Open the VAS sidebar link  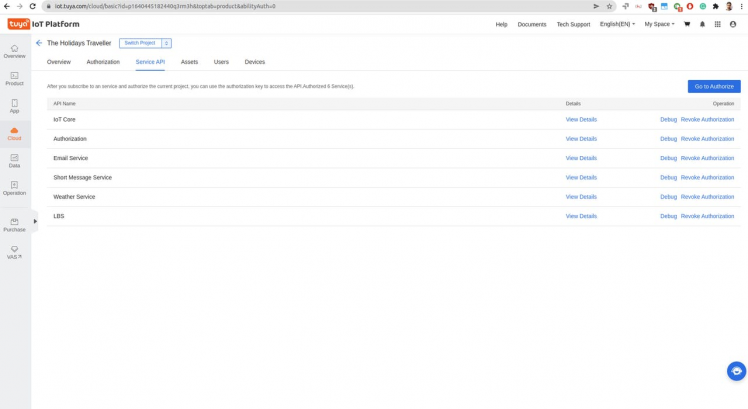tap(14, 252)
